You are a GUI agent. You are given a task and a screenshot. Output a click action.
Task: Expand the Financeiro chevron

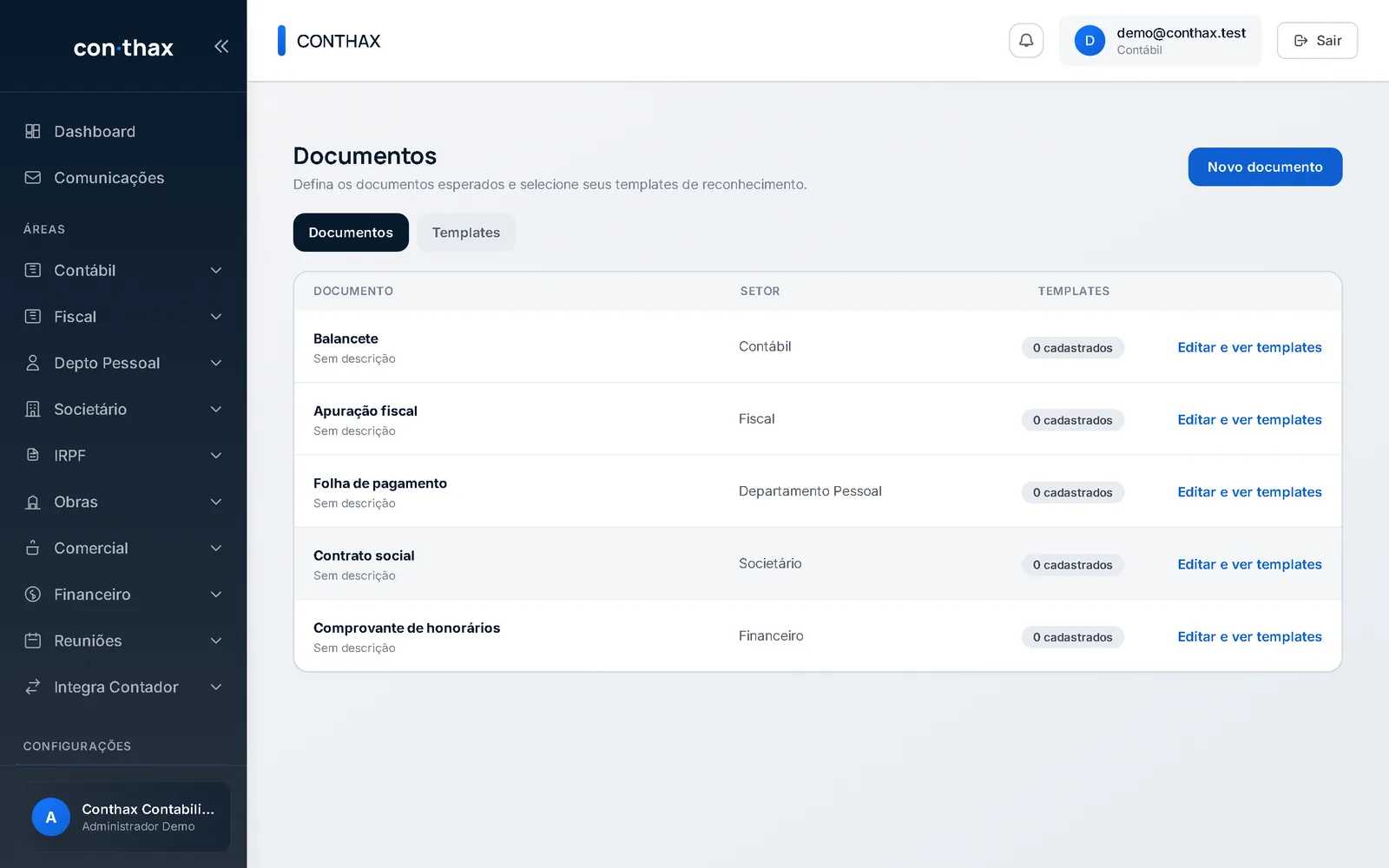click(x=216, y=595)
